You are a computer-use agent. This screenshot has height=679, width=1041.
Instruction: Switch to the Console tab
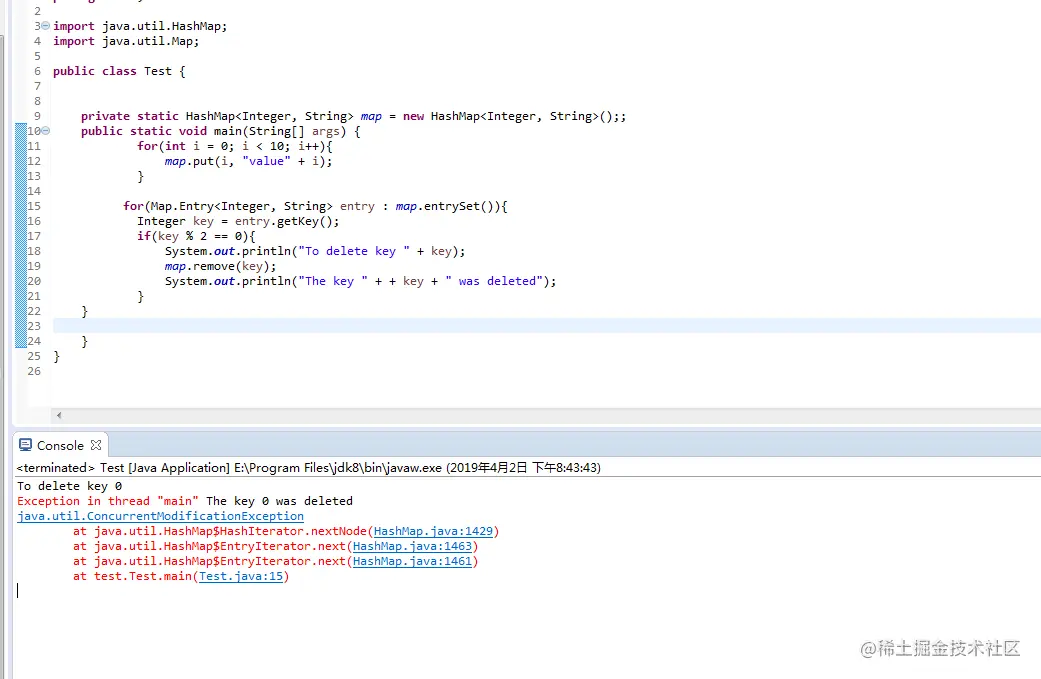point(60,445)
